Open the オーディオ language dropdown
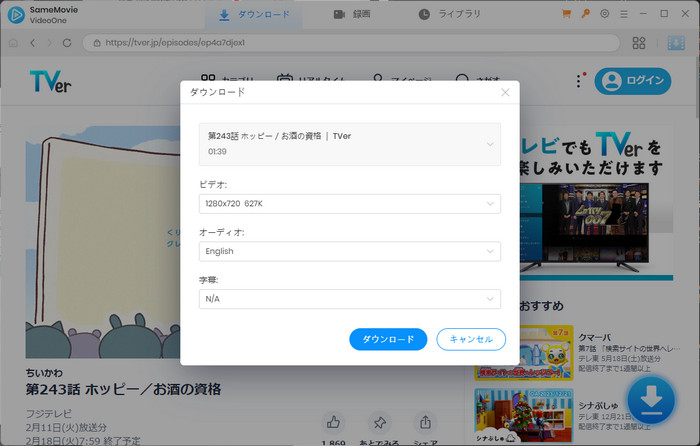700x446 pixels. coord(350,251)
